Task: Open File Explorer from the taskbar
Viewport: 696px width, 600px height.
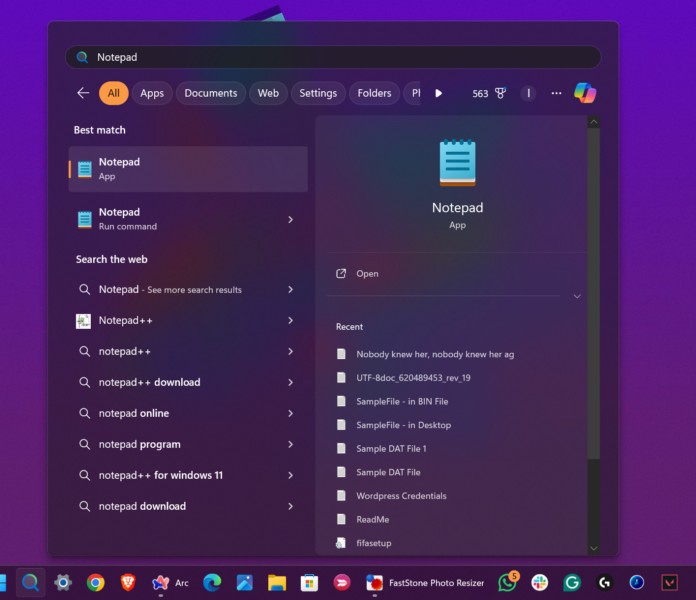Action: 277,583
